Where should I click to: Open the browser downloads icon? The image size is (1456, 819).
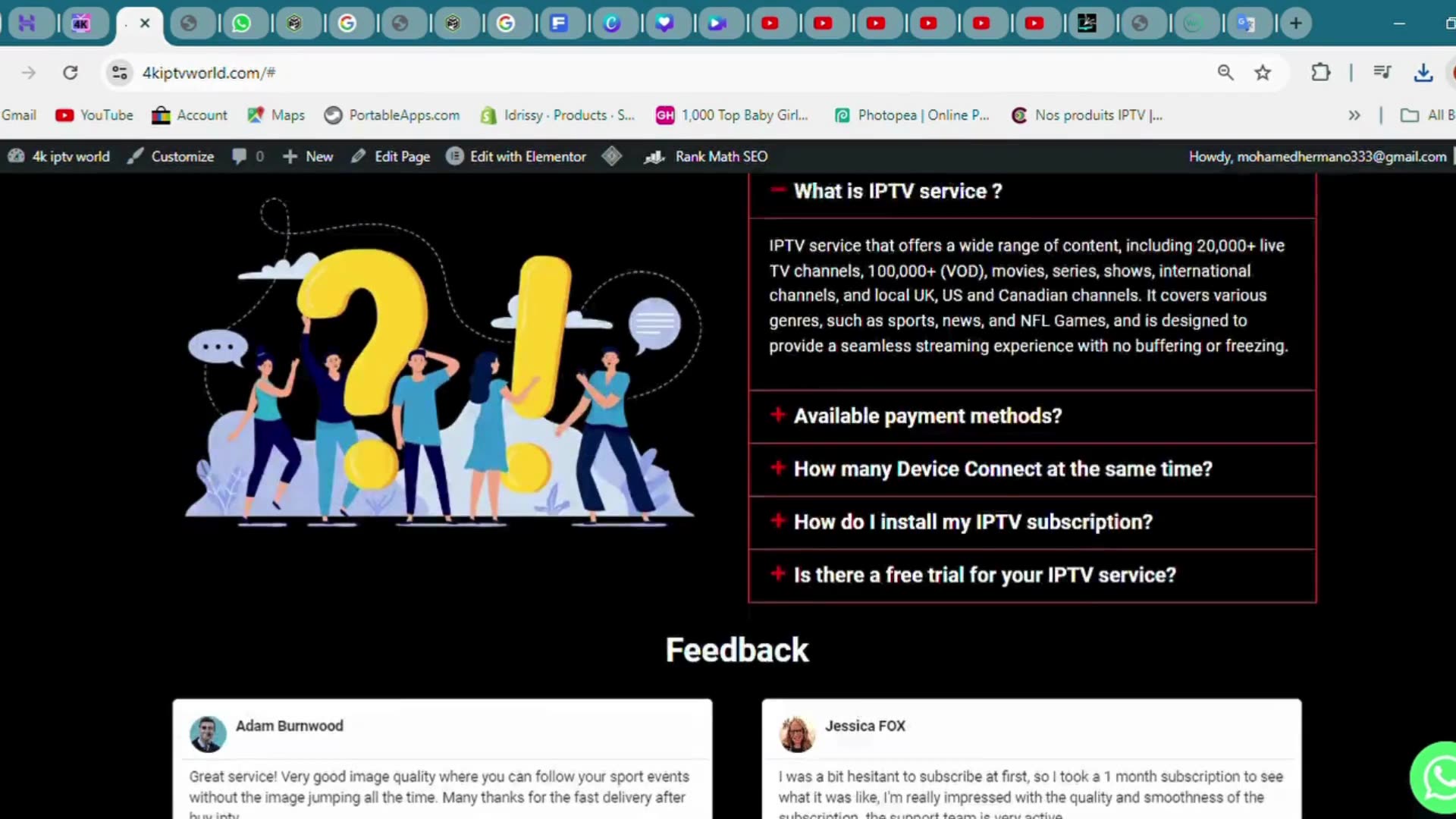pos(1423,73)
